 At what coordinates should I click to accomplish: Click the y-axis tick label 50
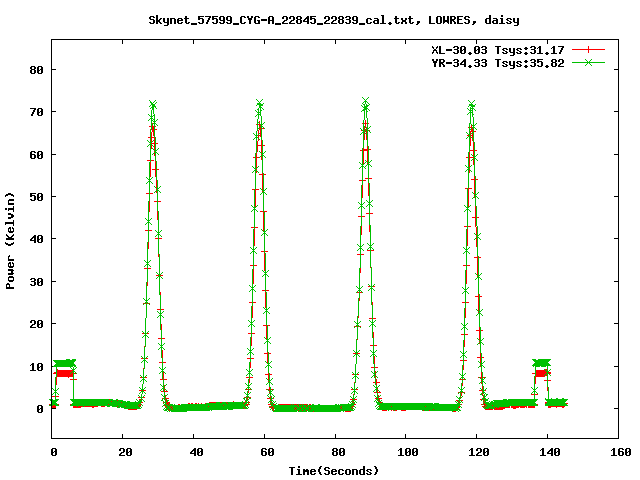point(36,197)
